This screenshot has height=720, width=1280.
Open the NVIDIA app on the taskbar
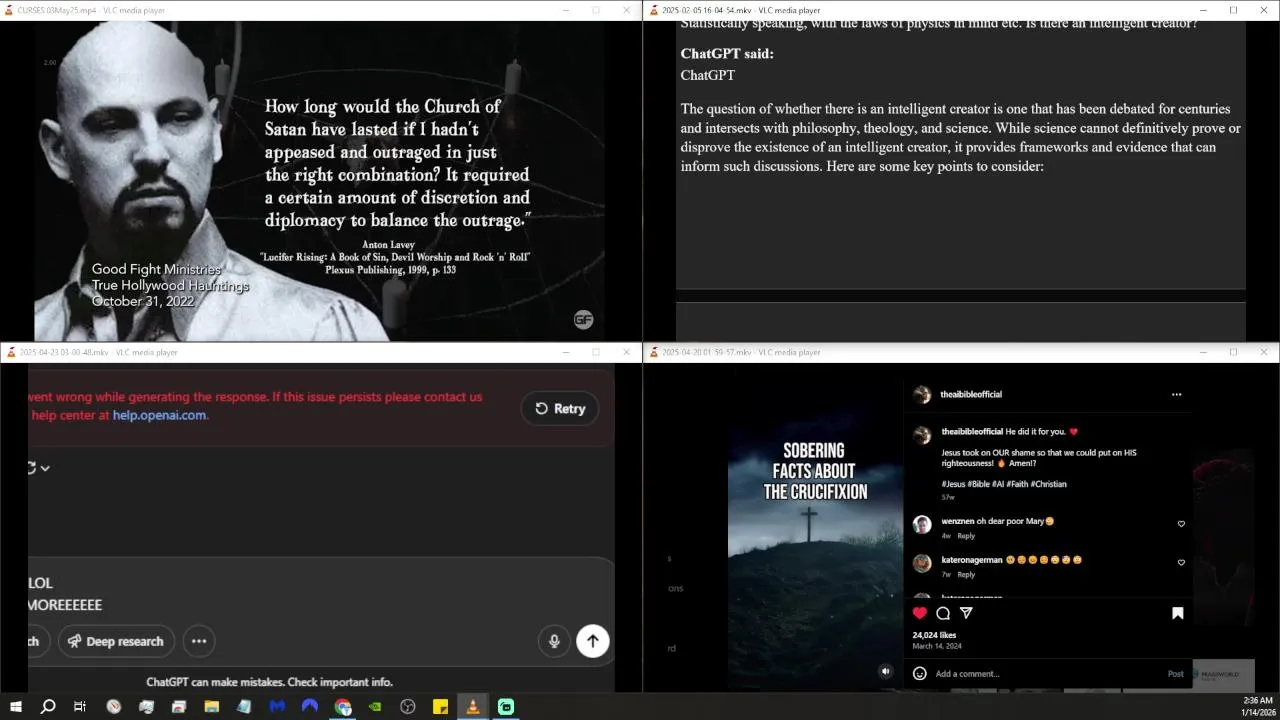click(375, 707)
